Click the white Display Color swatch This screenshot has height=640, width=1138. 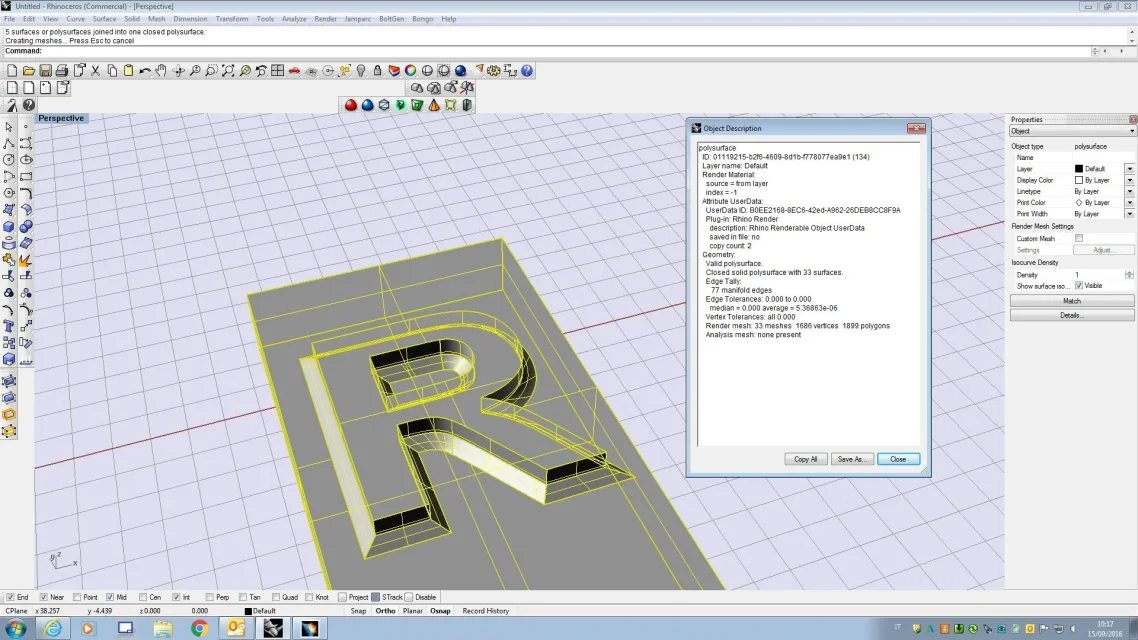coord(1078,180)
